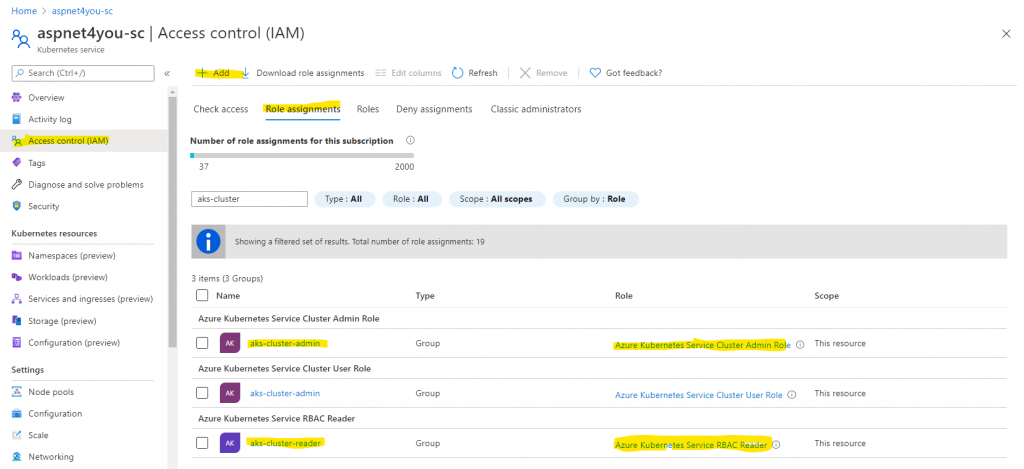1024x469 pixels.
Task: Check aks-cluster-admin row under Cluster Admin Role
Action: coord(202,343)
